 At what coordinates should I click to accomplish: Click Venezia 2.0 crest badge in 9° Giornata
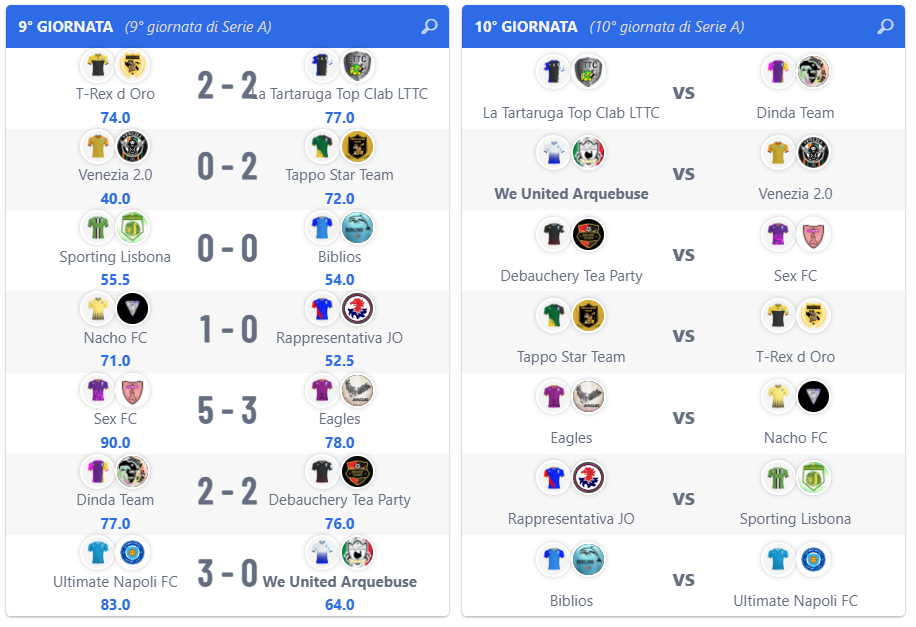pyautogui.click(x=132, y=146)
